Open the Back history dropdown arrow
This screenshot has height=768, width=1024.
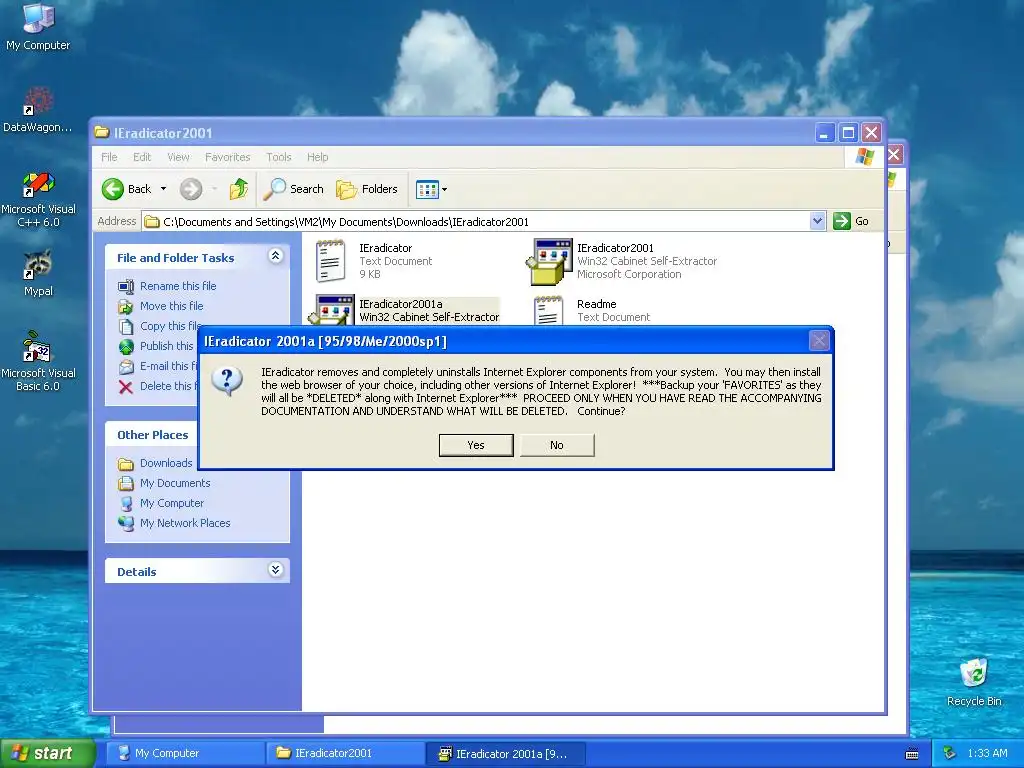163,189
